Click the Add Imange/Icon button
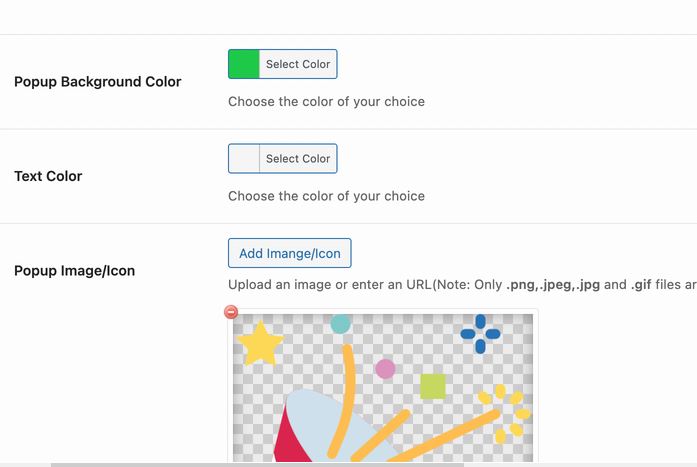The width and height of the screenshot is (697, 467). pos(290,253)
